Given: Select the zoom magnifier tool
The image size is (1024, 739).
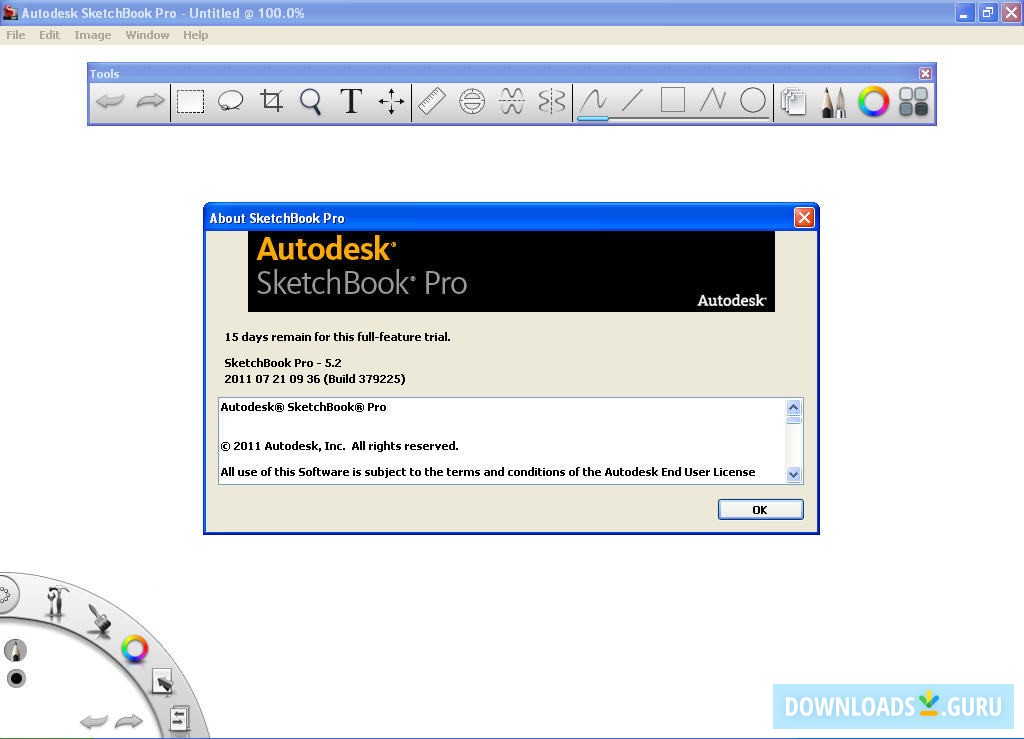Looking at the screenshot, I should [x=310, y=101].
